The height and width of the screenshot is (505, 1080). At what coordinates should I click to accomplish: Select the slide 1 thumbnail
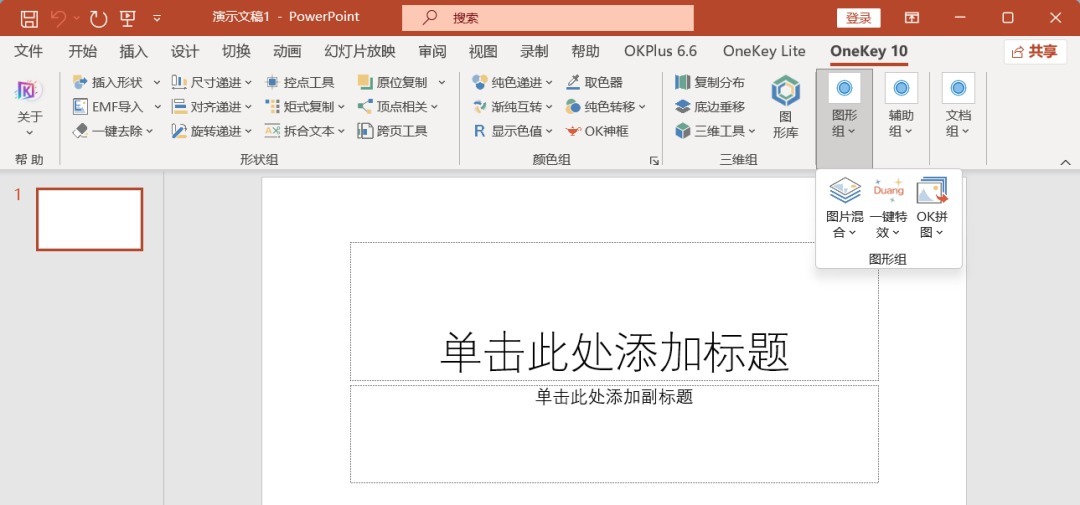[90, 219]
